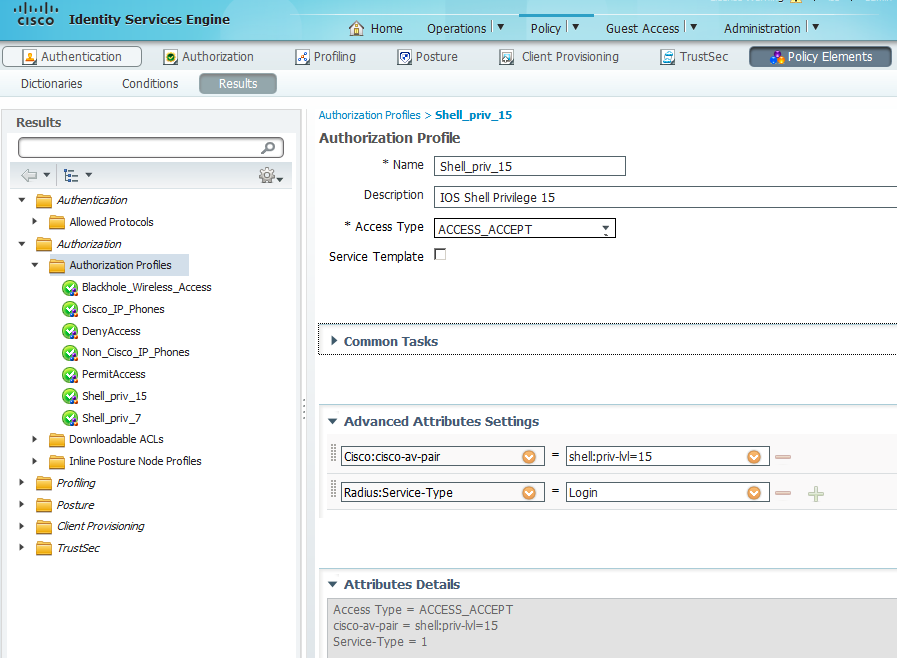
Task: Collapse the Advanced Attributes Settings section
Action: (x=332, y=421)
